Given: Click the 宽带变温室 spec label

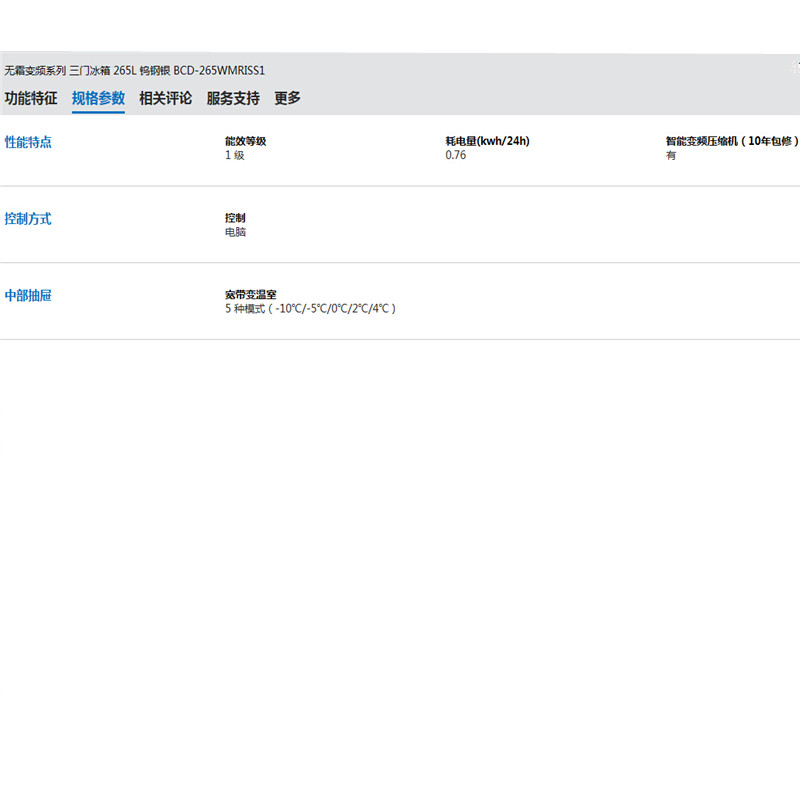Looking at the screenshot, I should click(251, 295).
